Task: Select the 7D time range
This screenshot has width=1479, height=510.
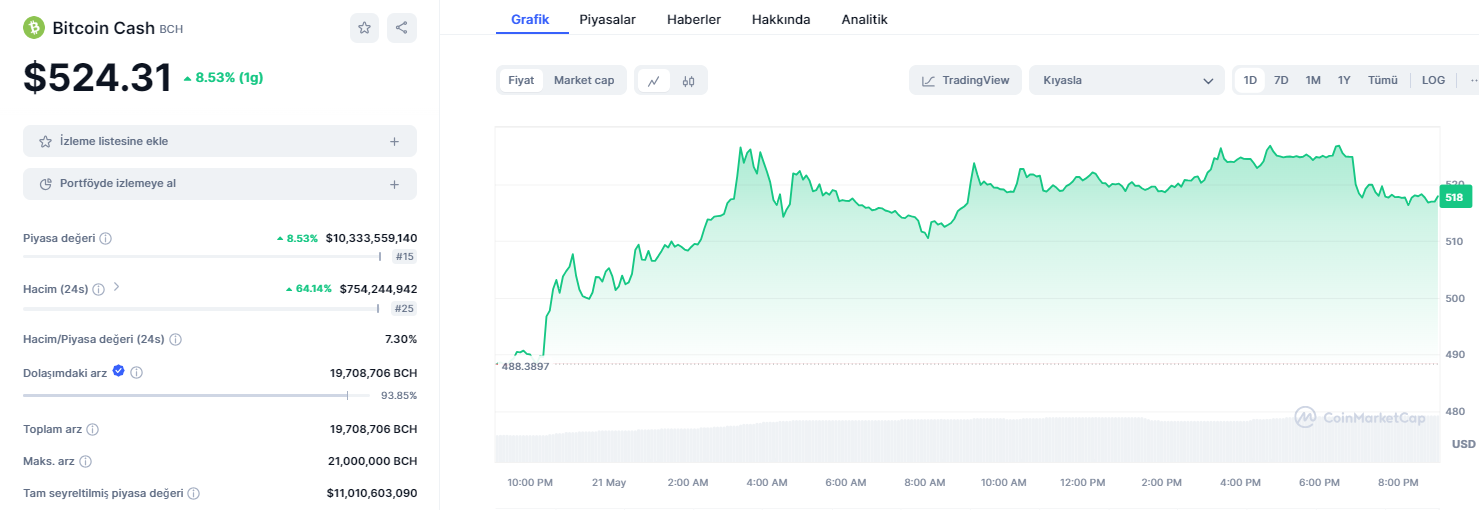Action: (x=1281, y=80)
